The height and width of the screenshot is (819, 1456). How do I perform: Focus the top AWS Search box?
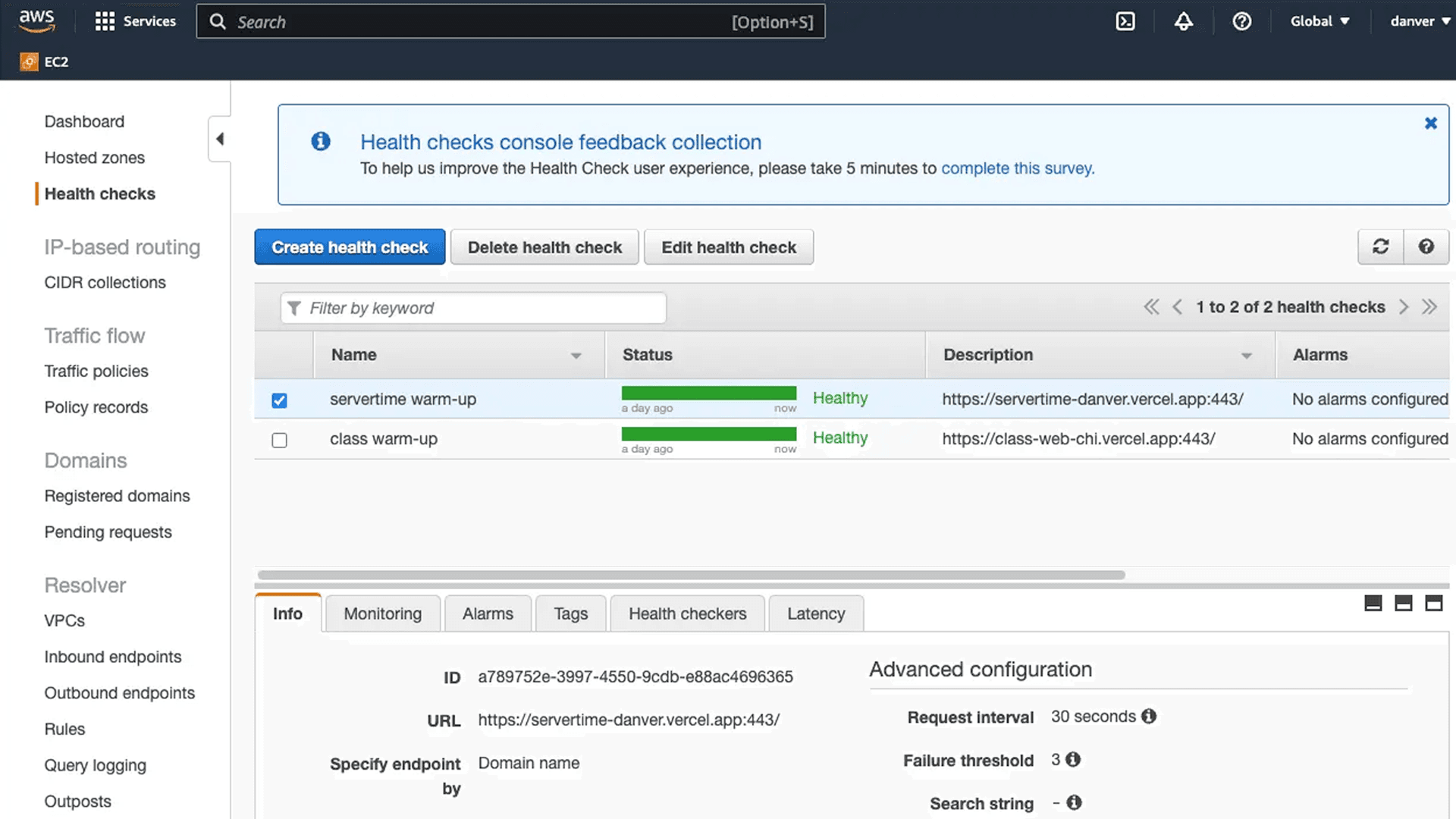click(x=510, y=21)
